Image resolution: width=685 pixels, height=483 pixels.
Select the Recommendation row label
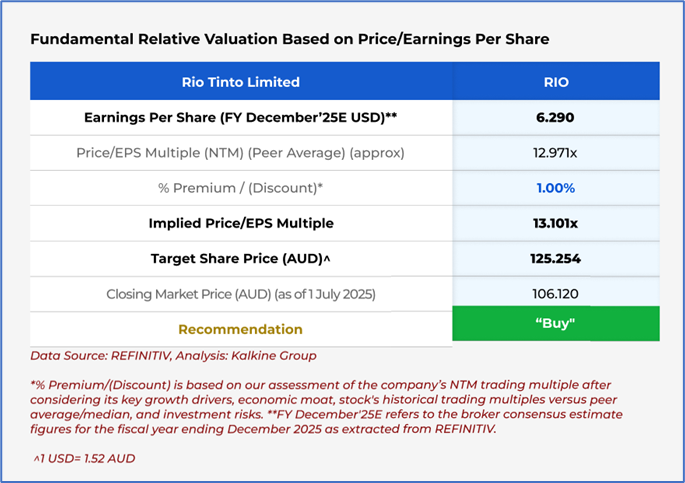click(x=241, y=329)
